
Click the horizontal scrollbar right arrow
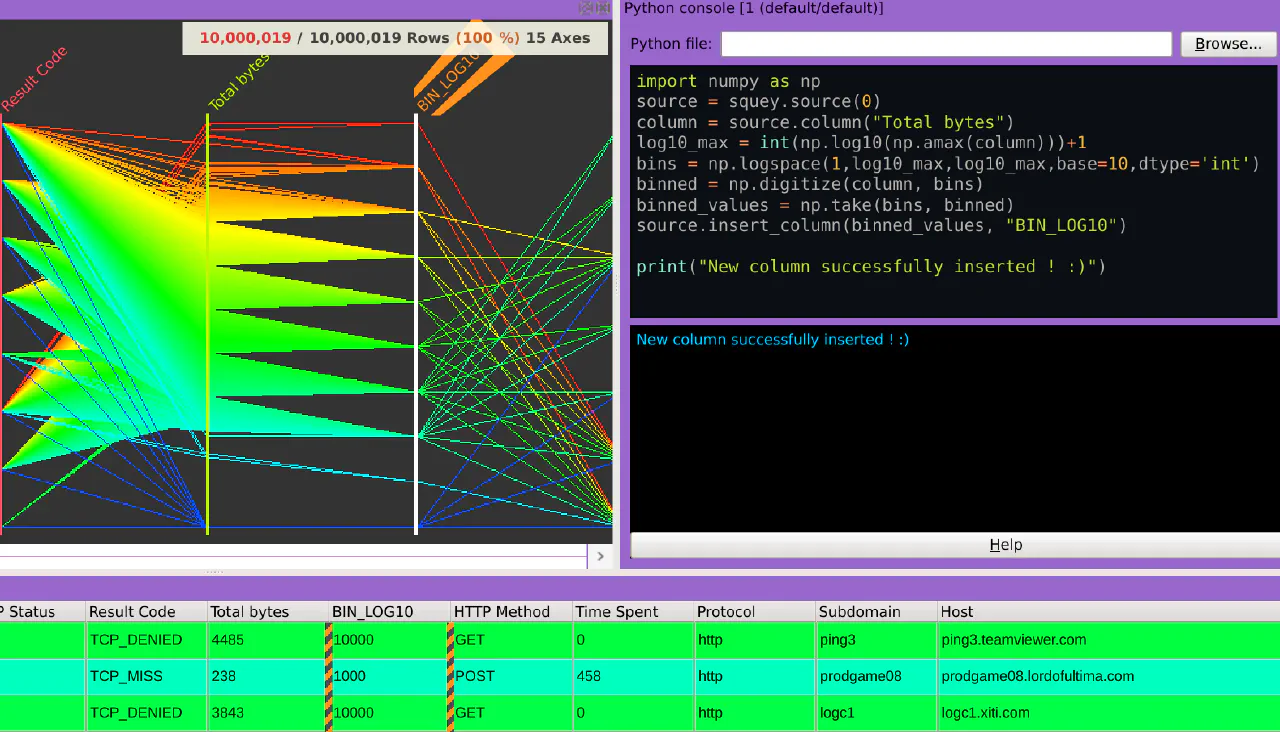(x=600, y=556)
